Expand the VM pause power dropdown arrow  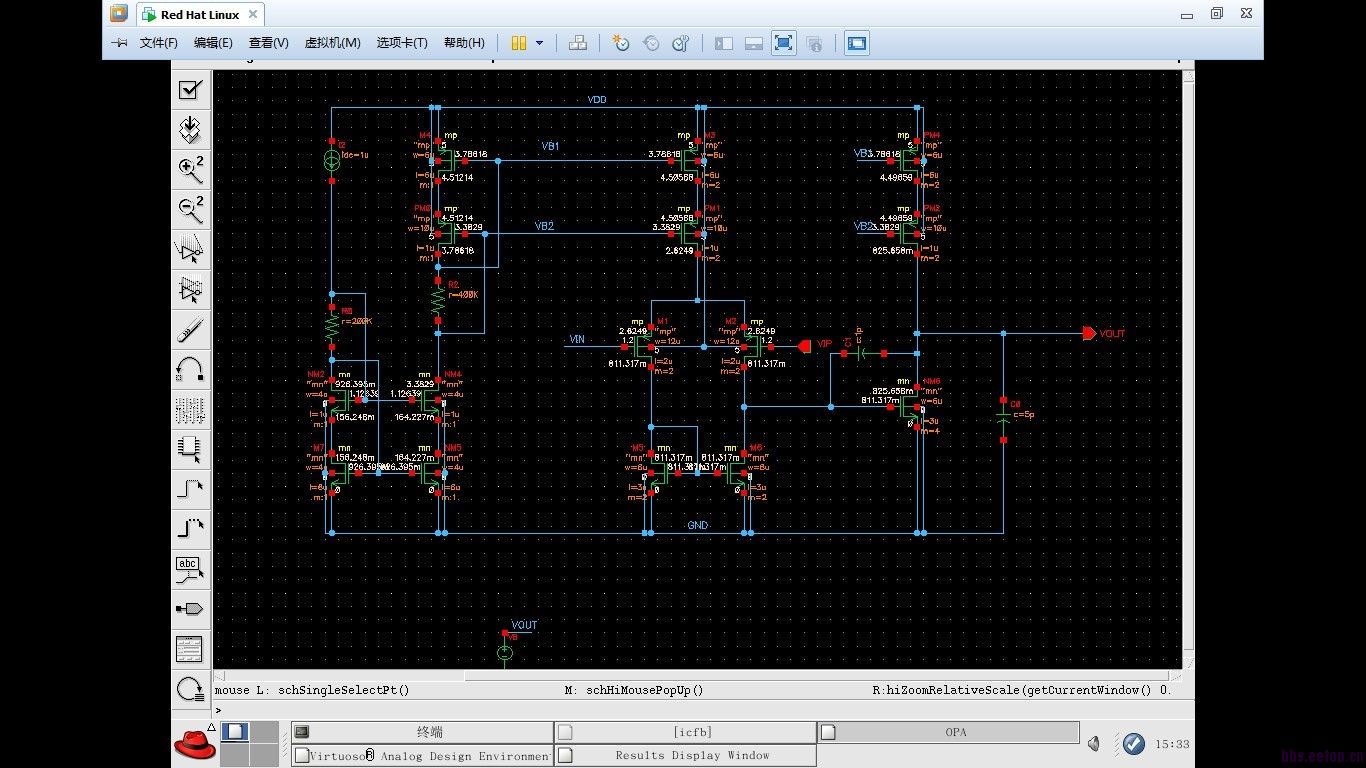pos(540,43)
